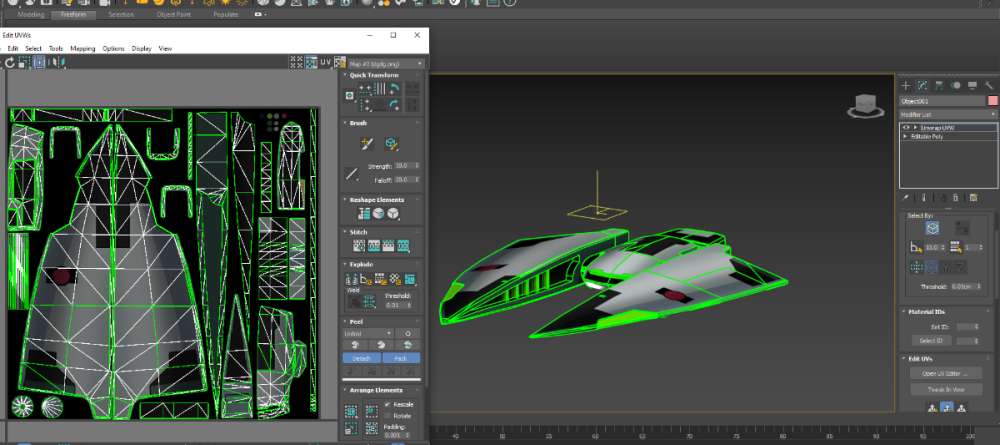Click the Rotate tool in UV editor toolbar
The image size is (1000, 445).
(x=10, y=62)
